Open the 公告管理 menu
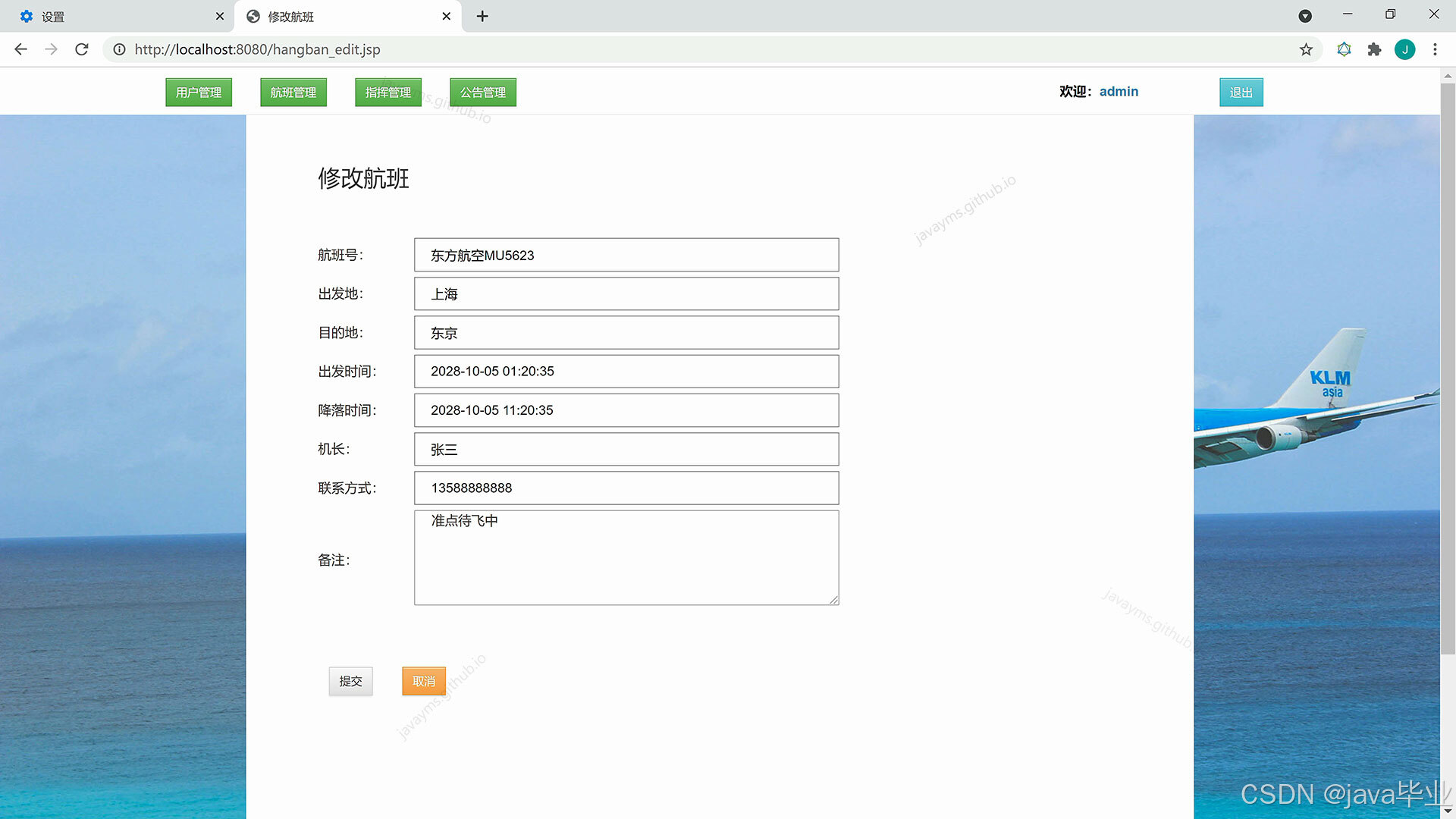Viewport: 1456px width, 819px height. point(483,93)
